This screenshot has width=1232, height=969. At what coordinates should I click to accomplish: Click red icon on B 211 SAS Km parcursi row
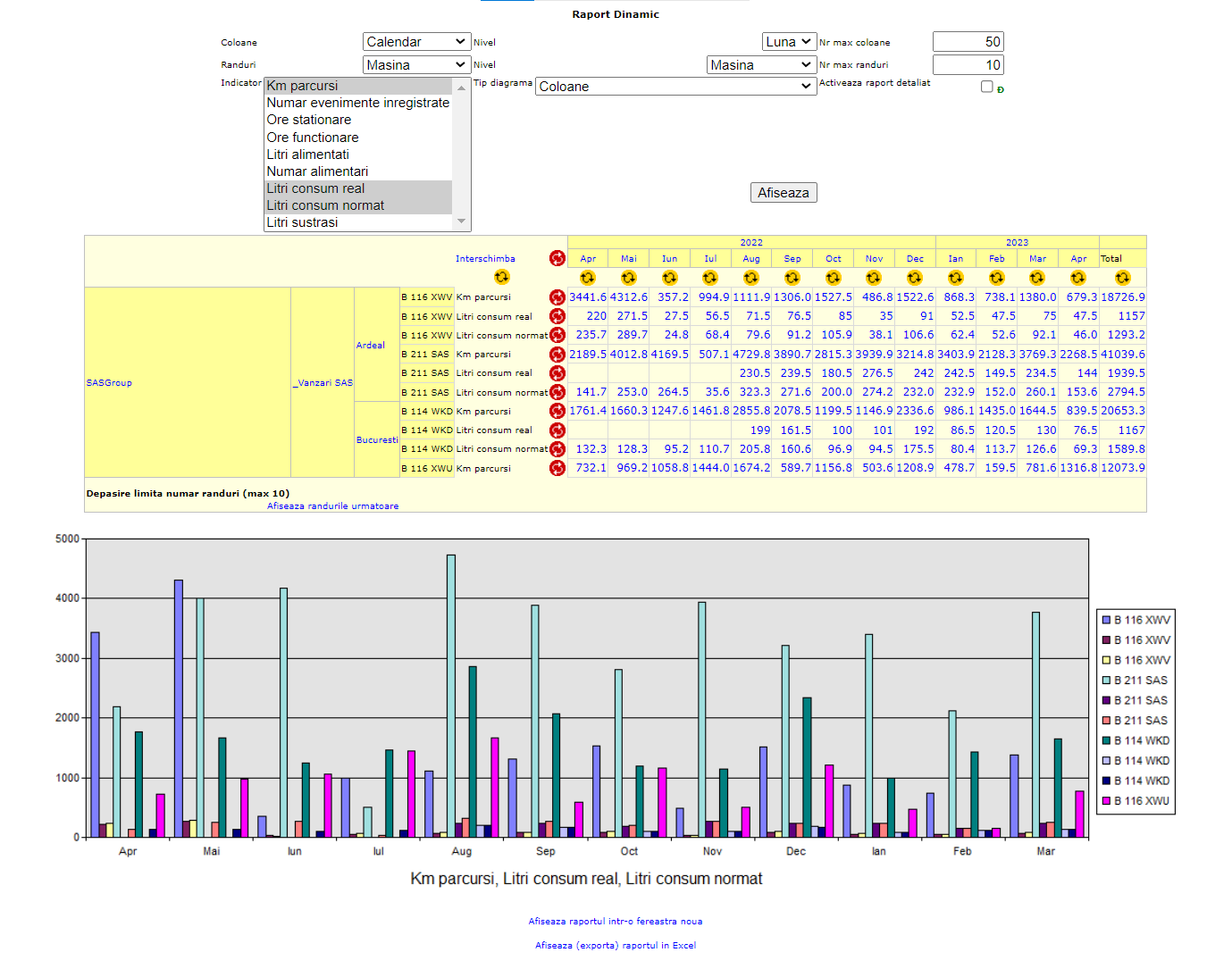coord(557,355)
